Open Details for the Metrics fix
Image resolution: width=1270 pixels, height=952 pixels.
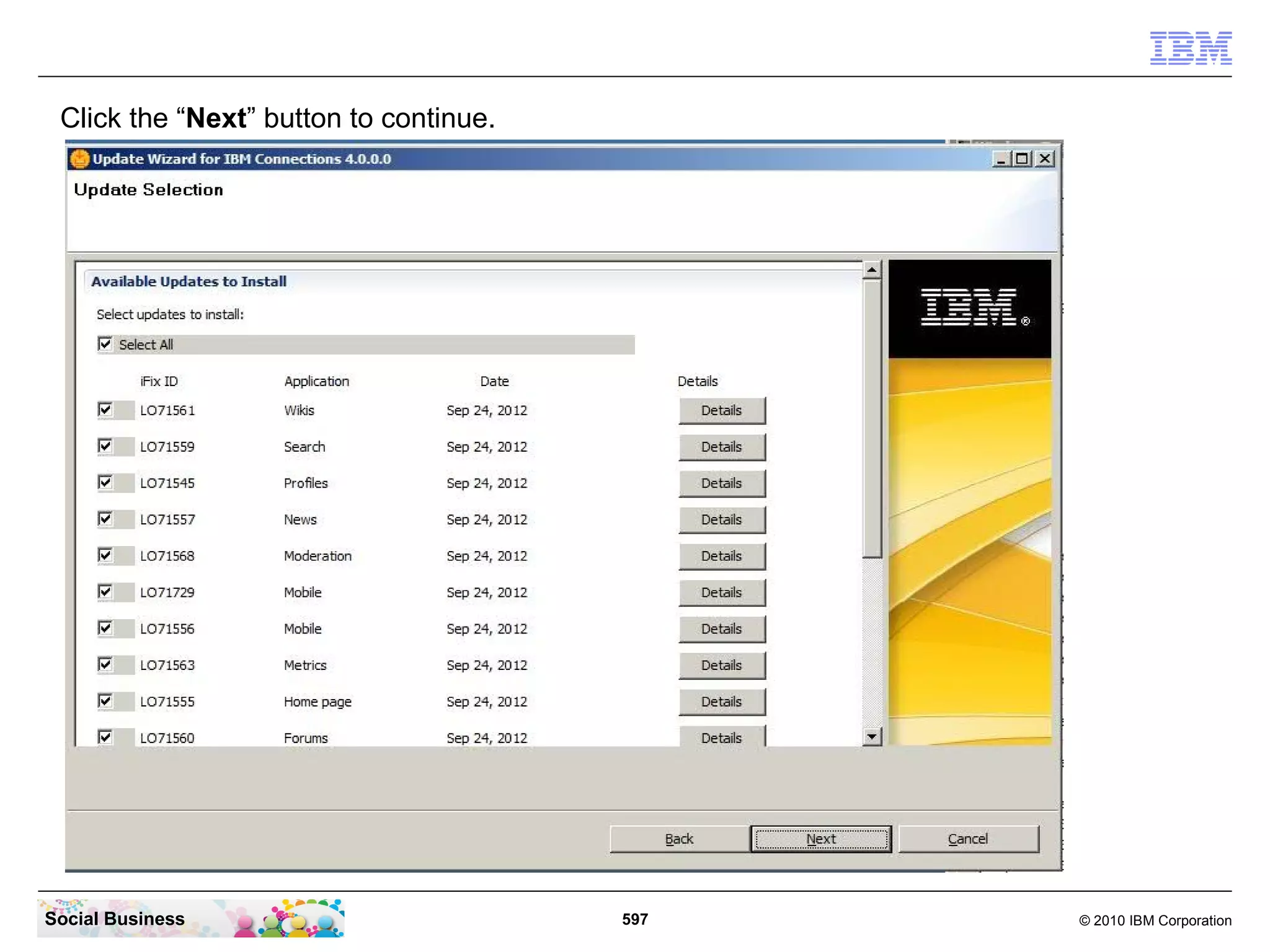click(722, 665)
